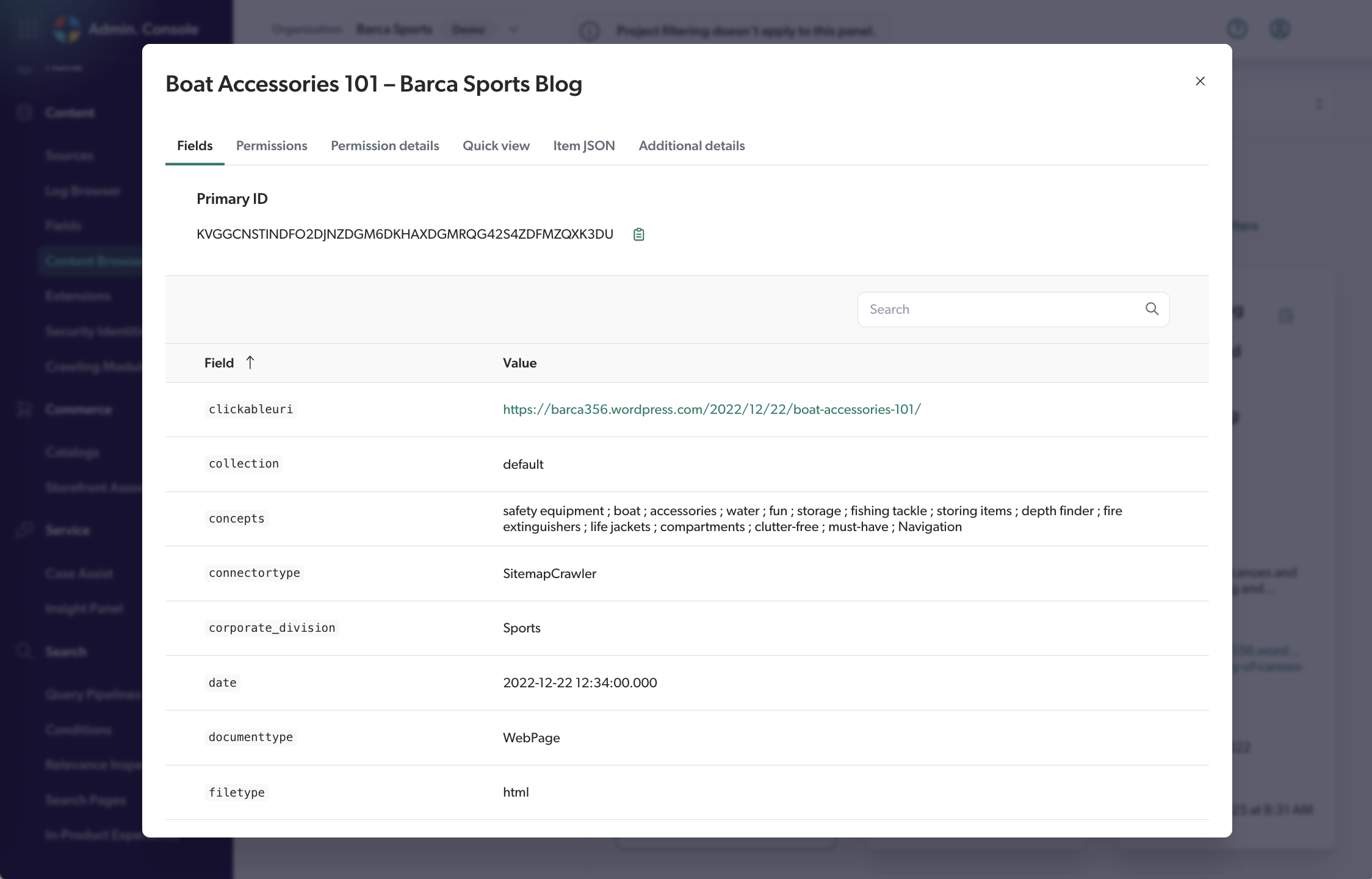Open the Permission details tab
This screenshot has height=879, width=1372.
coord(385,146)
